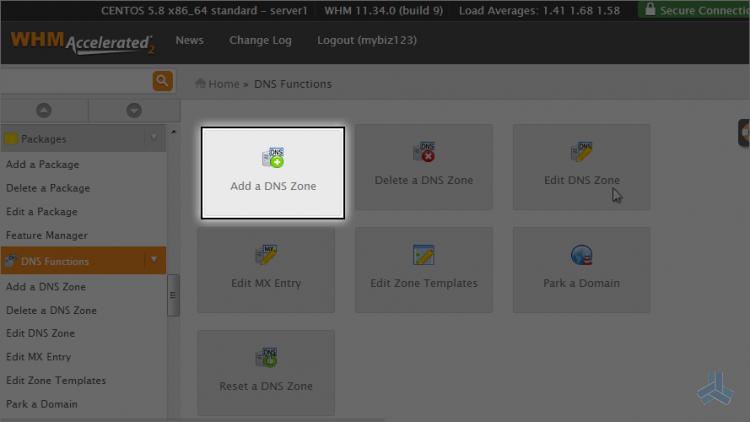750x422 pixels.
Task: Click Logout (mybiz123)
Action: (x=367, y=40)
